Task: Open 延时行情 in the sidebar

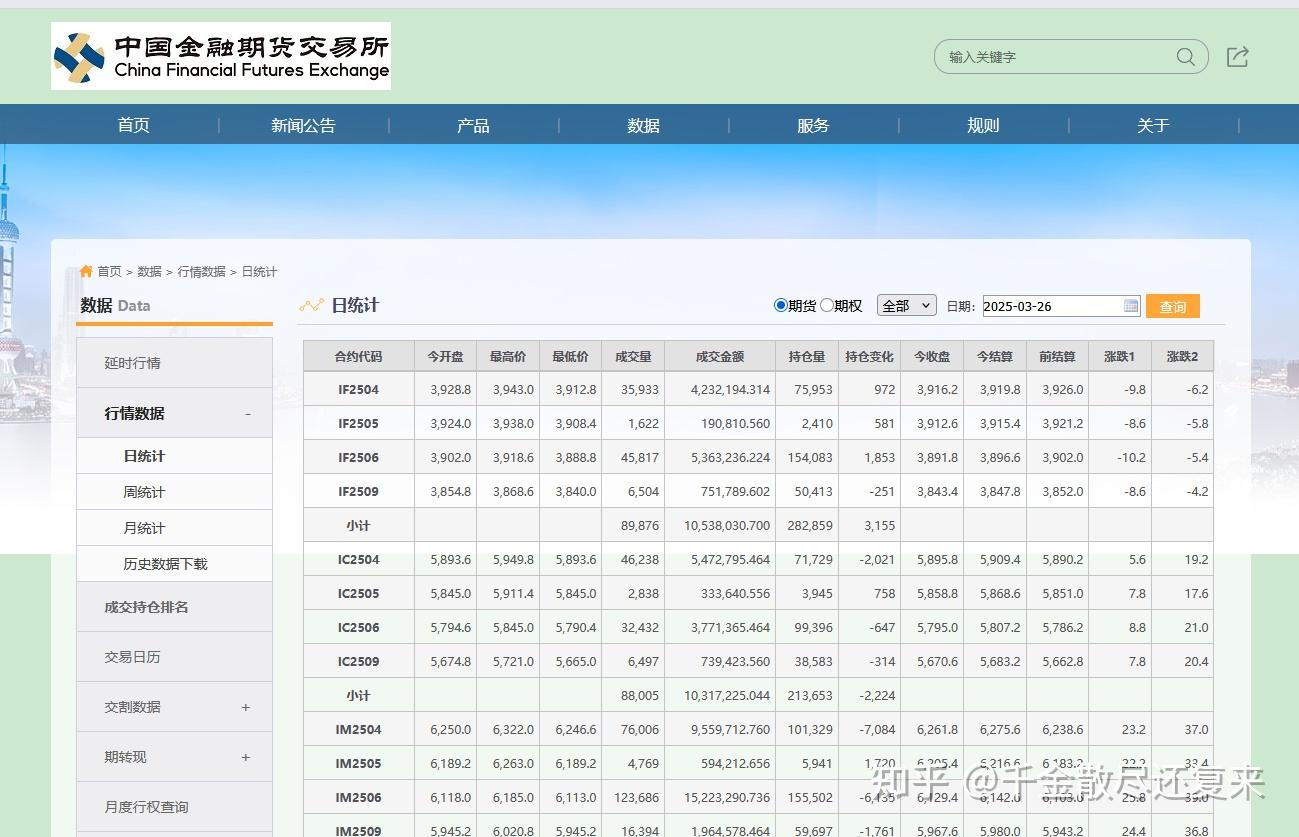Action: click(x=174, y=363)
